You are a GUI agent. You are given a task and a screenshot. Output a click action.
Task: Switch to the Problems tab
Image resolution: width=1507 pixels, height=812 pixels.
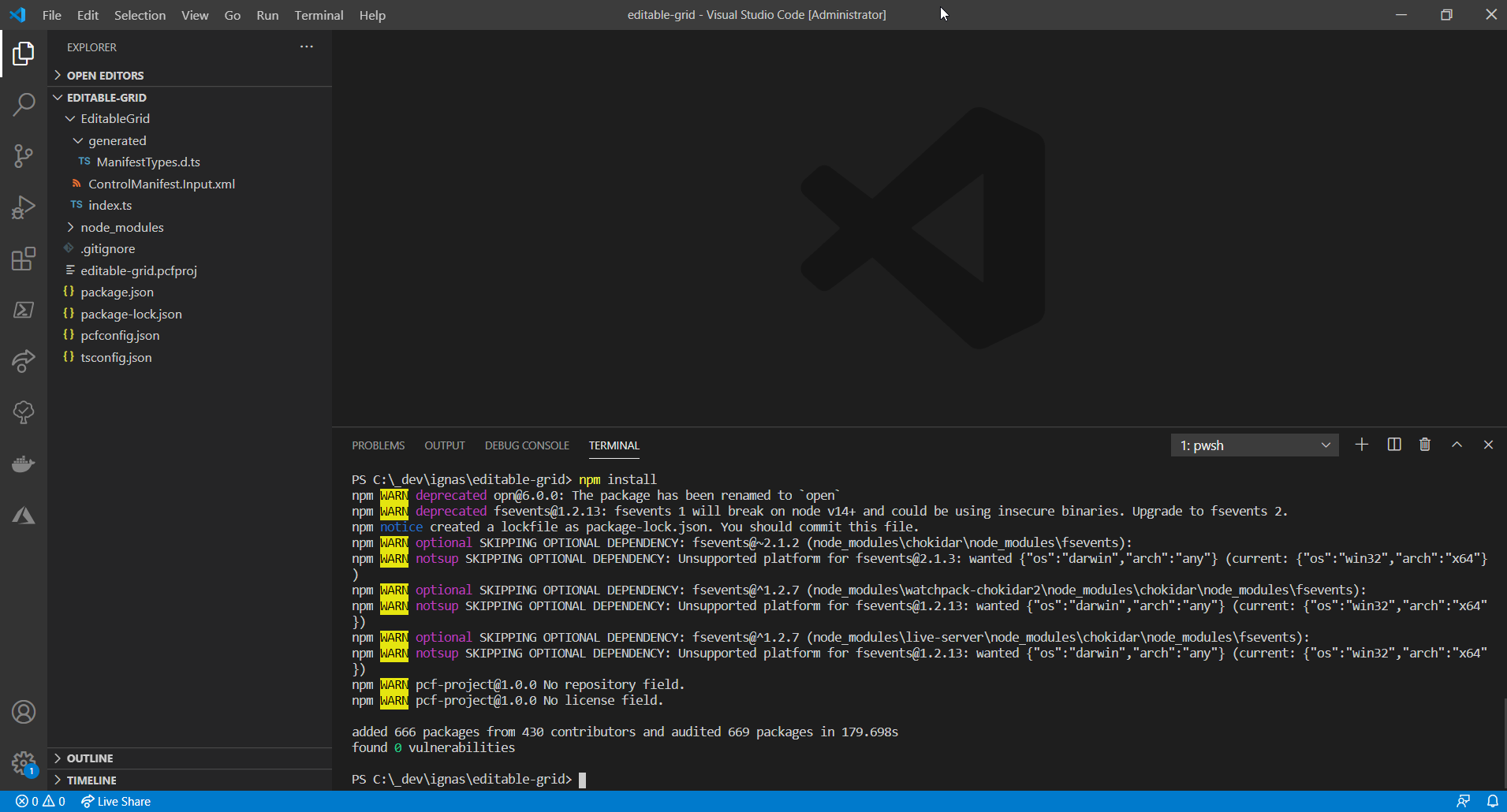coord(379,445)
